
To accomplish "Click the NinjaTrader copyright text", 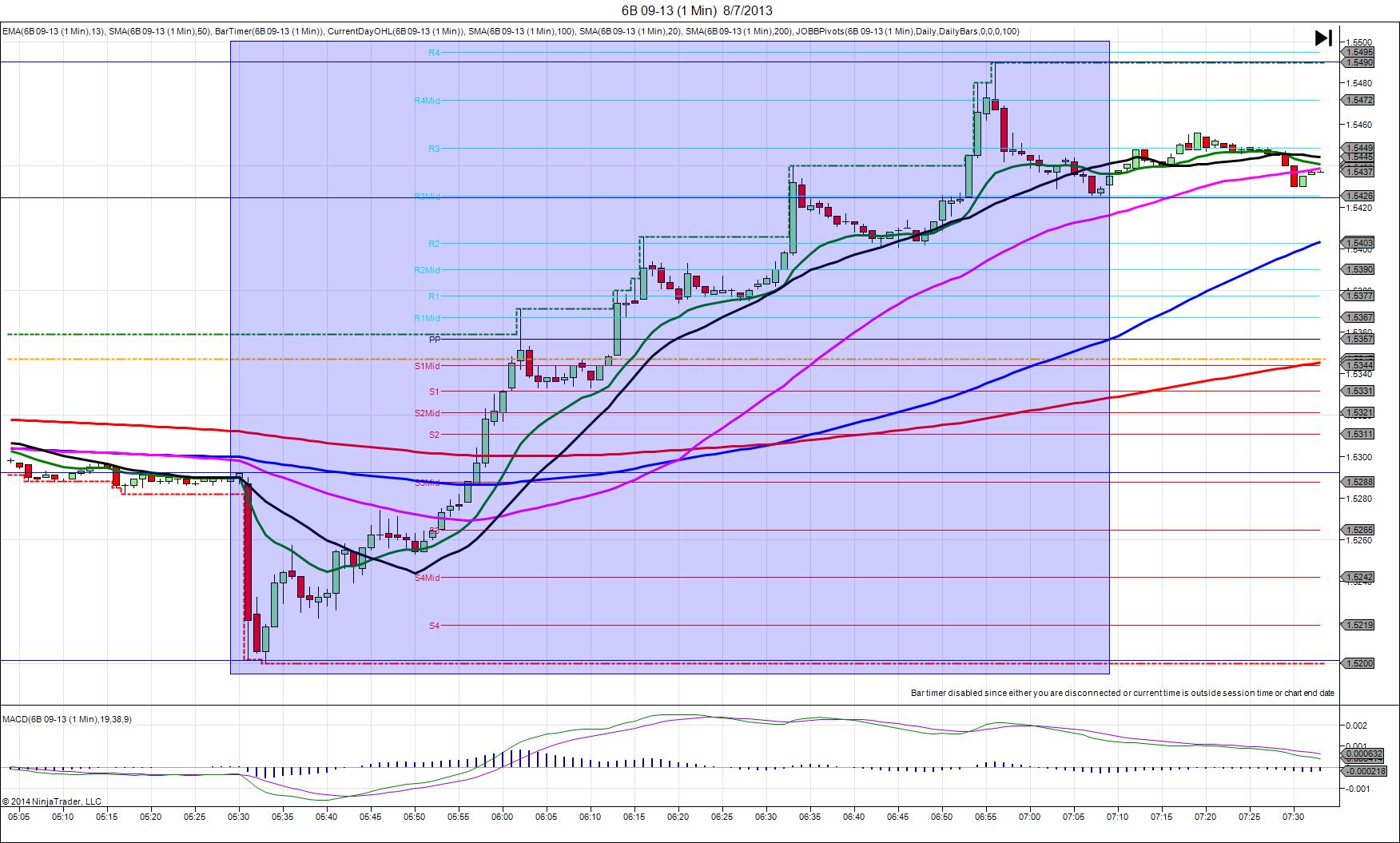I will point(52,801).
